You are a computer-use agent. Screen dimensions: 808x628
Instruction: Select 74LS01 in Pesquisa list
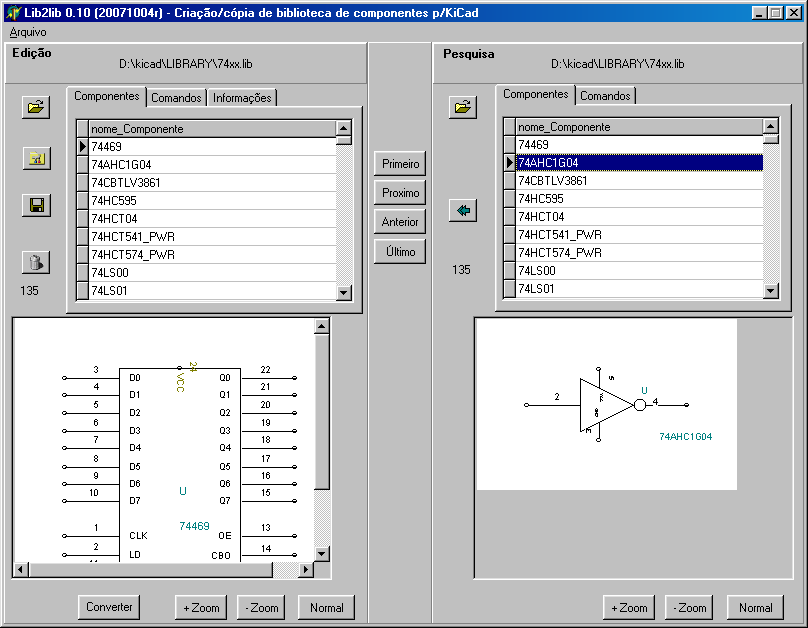coord(639,288)
